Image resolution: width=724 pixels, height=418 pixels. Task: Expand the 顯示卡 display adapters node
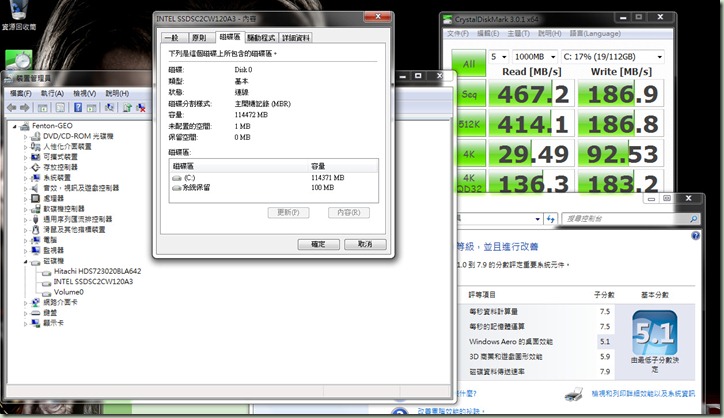coord(25,323)
